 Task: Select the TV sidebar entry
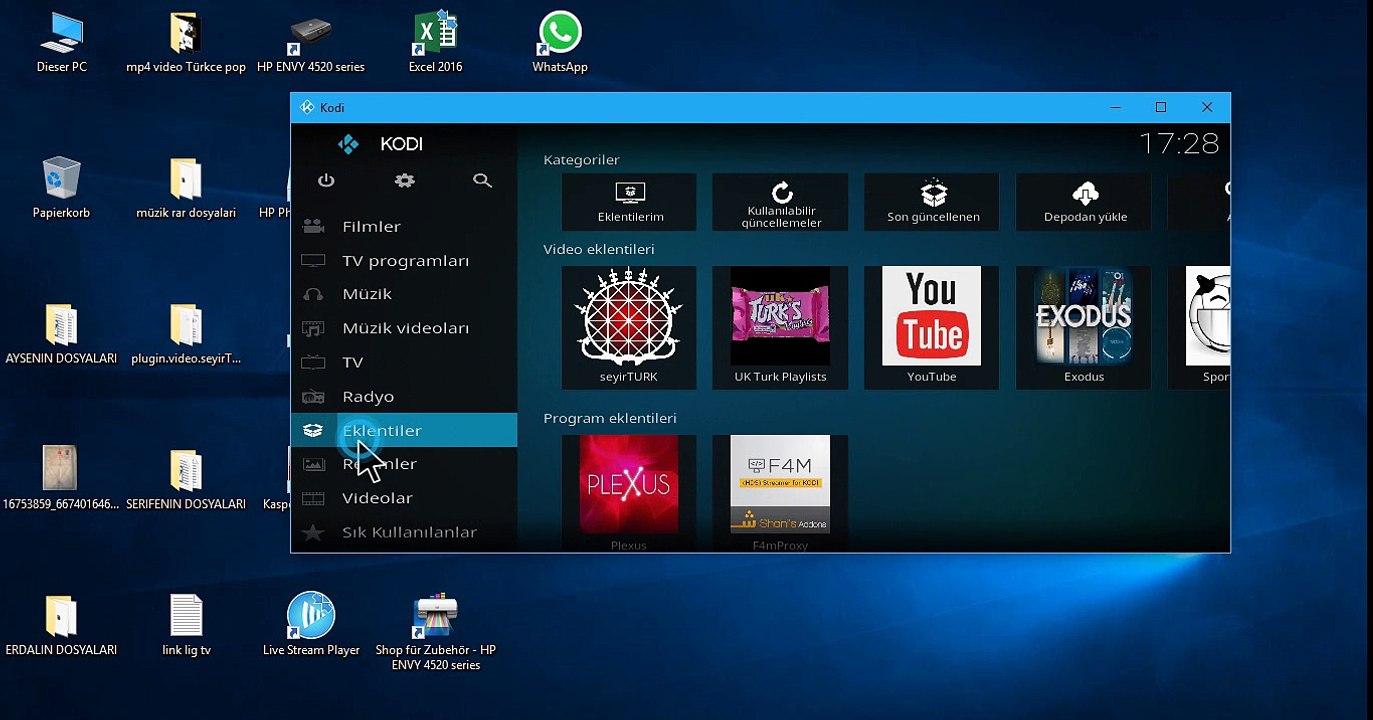click(x=404, y=362)
